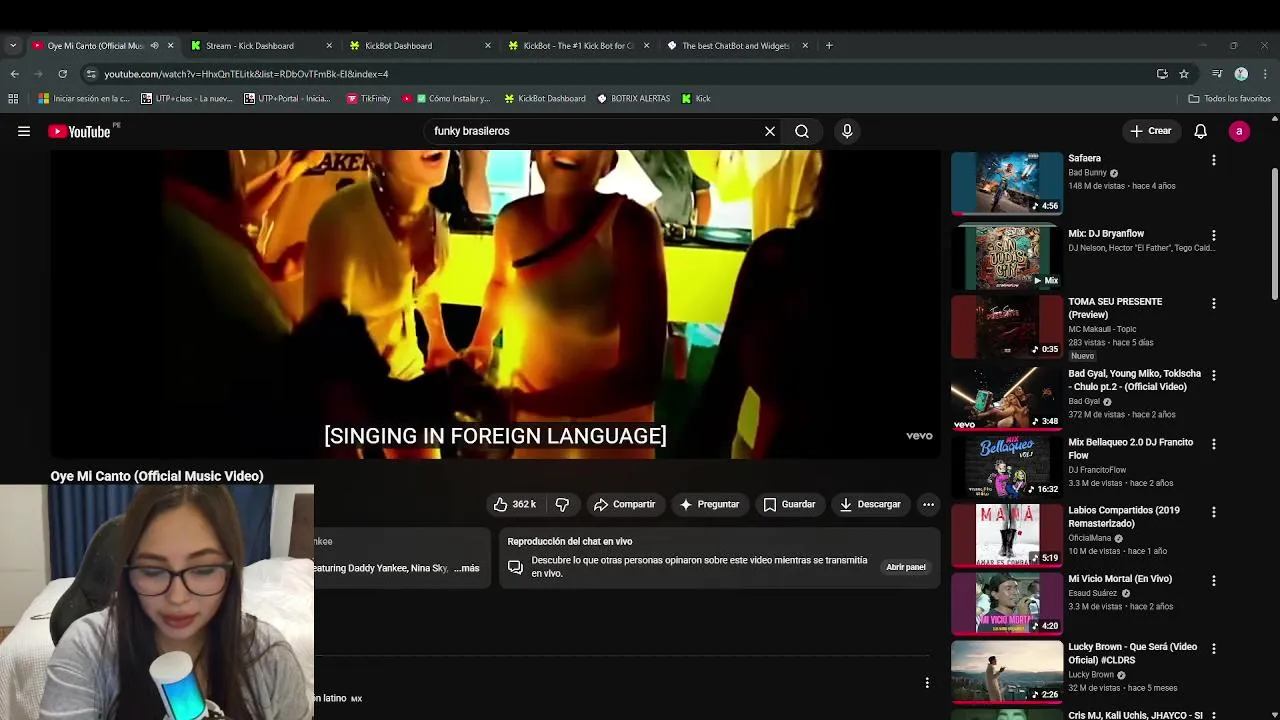
Task: Bookmark this page with the star
Action: point(1184,74)
